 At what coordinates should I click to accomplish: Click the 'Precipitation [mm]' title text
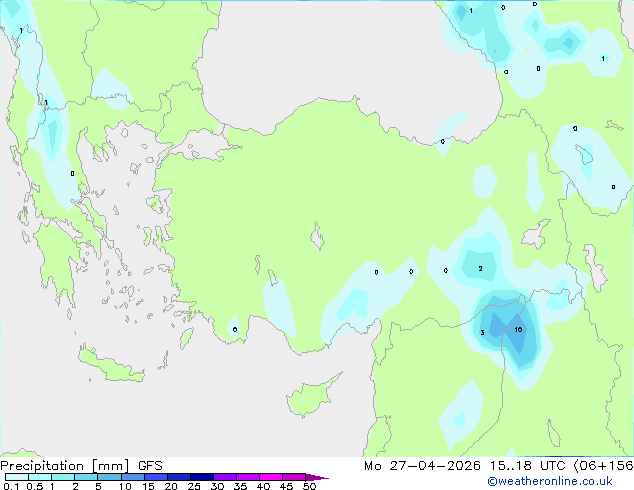pos(65,466)
